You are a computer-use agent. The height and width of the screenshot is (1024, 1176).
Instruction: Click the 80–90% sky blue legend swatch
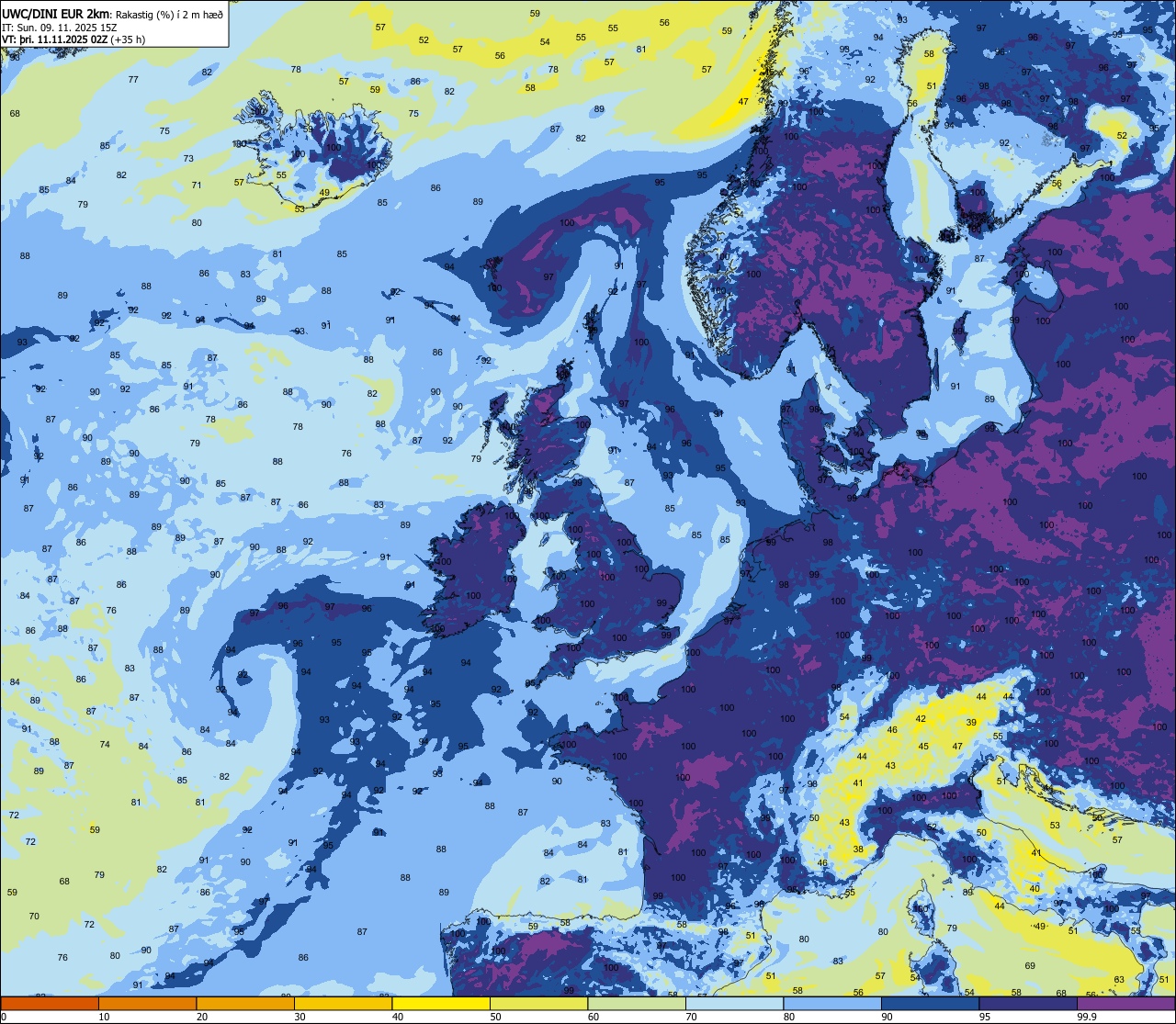[832, 1003]
